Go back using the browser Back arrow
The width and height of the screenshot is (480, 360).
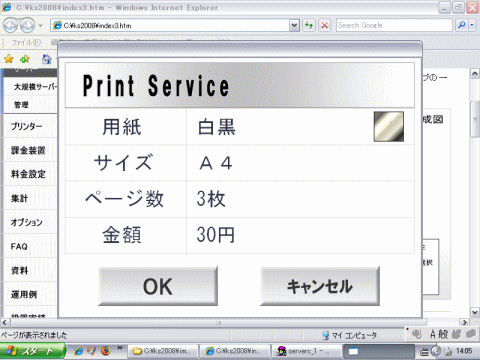[x=10, y=25]
